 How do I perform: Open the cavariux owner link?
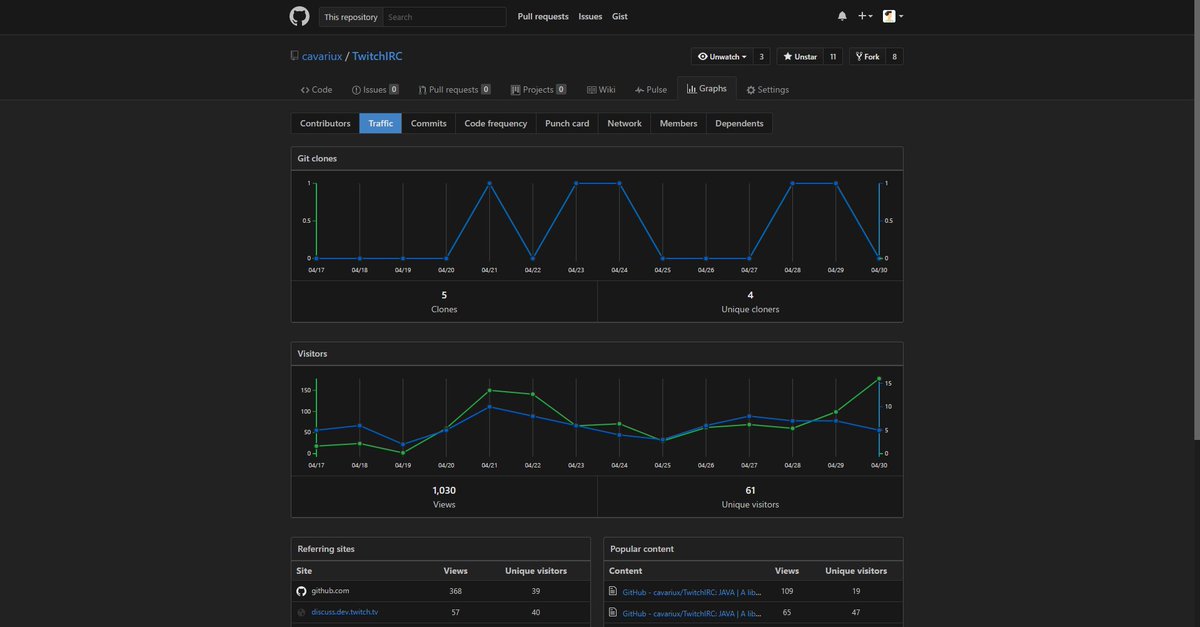tap(322, 57)
